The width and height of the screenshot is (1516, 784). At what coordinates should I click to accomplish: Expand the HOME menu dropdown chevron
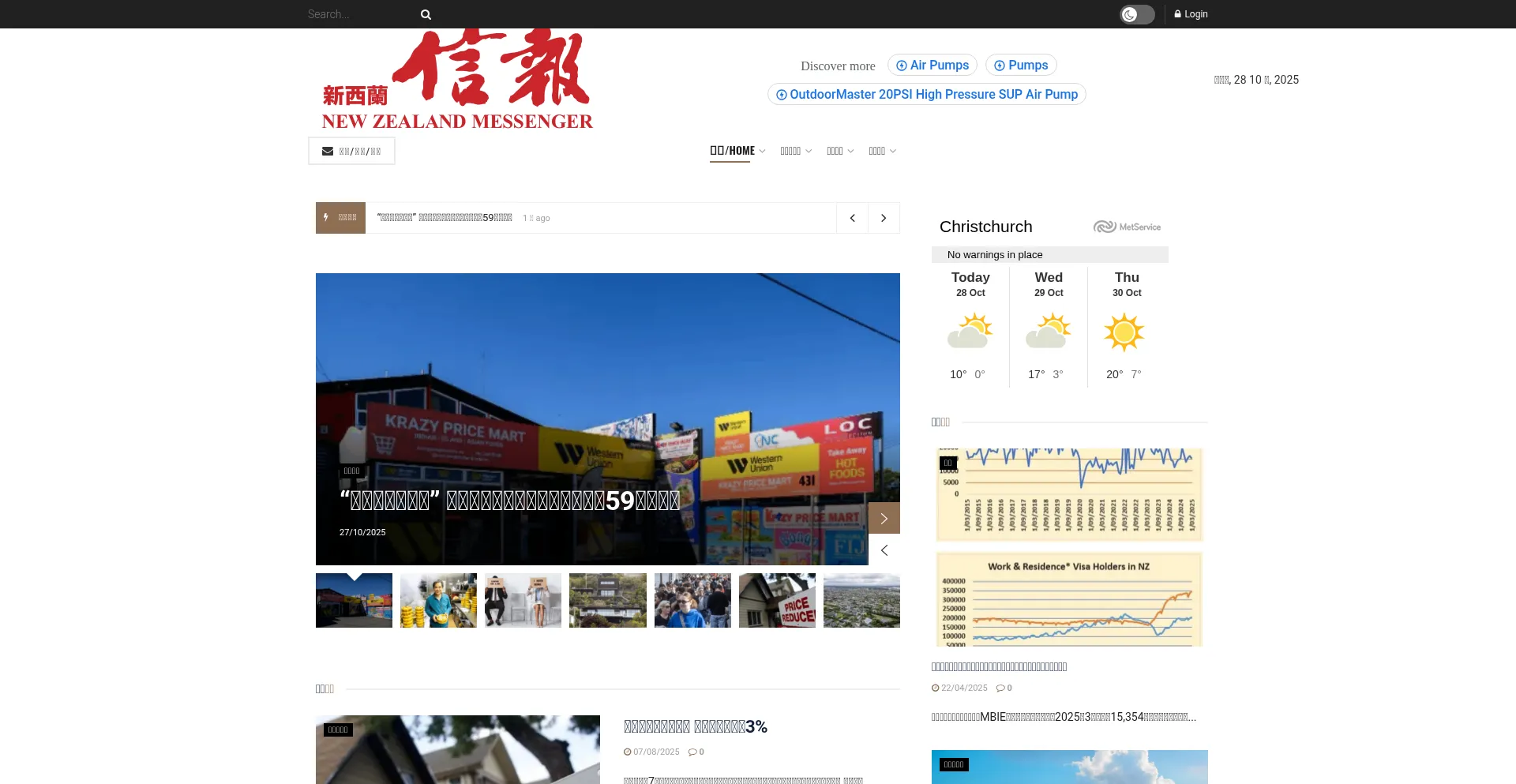(x=762, y=152)
